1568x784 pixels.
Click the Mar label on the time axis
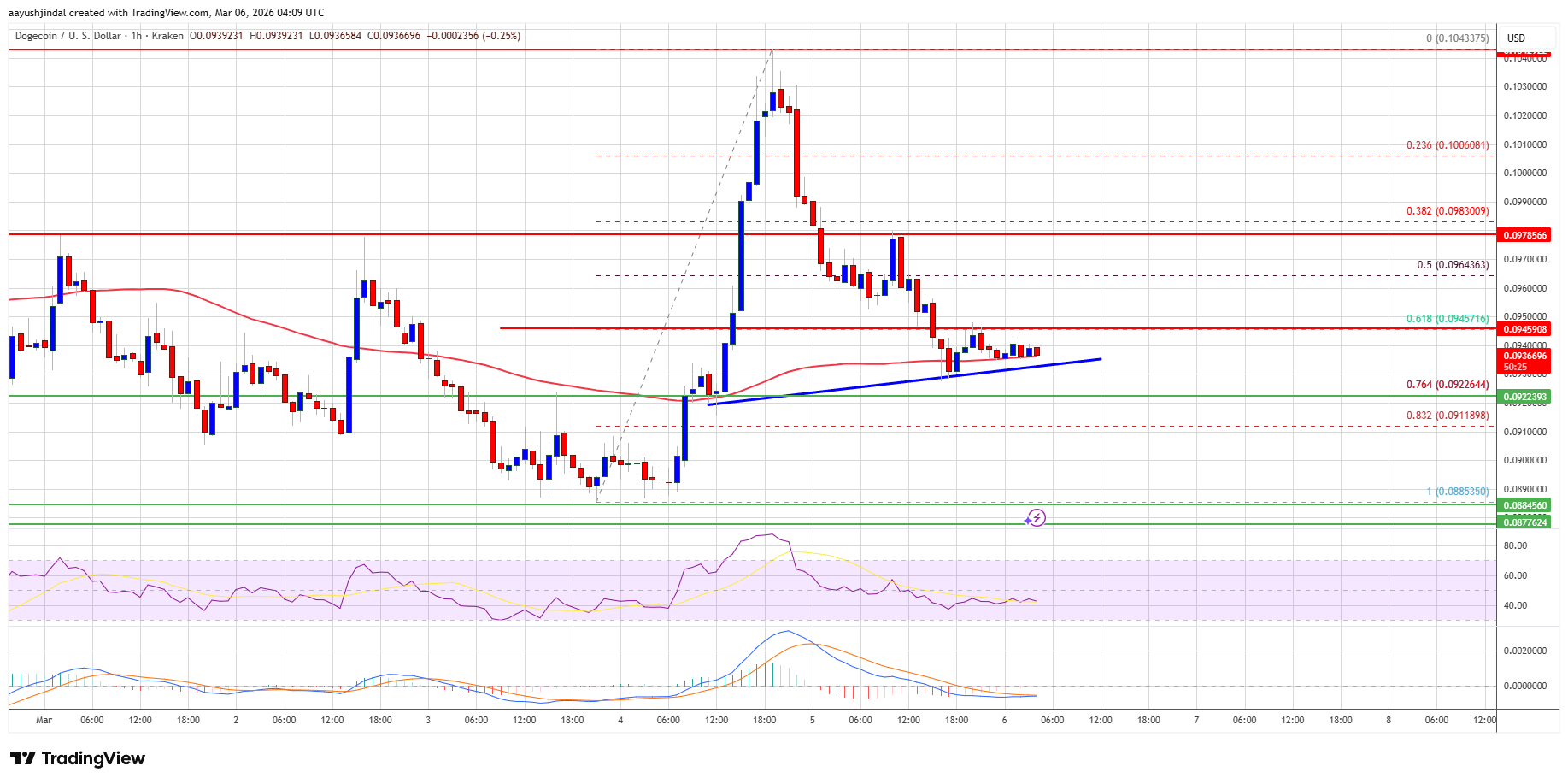pos(44,720)
